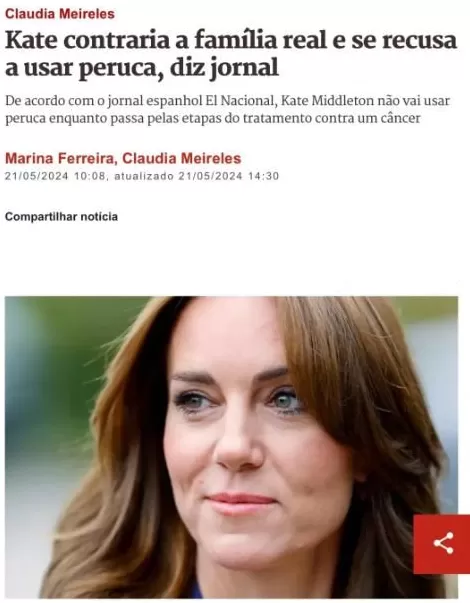Click the publication time 10:08
The width and height of the screenshot is (470, 603).
coord(89,176)
